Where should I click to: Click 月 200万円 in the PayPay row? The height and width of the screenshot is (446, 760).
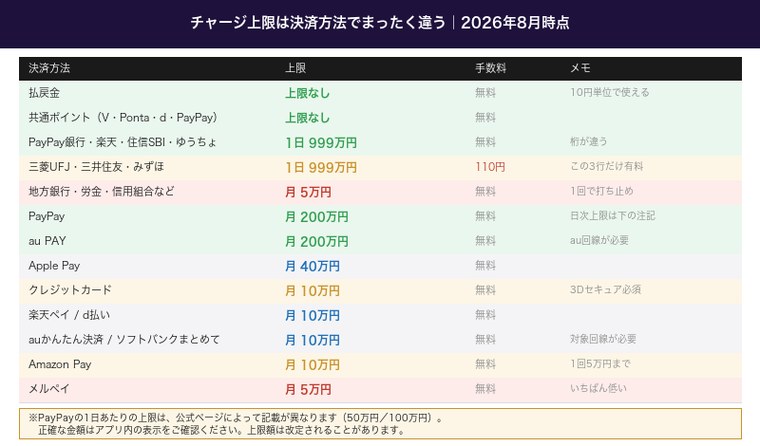pyautogui.click(x=317, y=217)
